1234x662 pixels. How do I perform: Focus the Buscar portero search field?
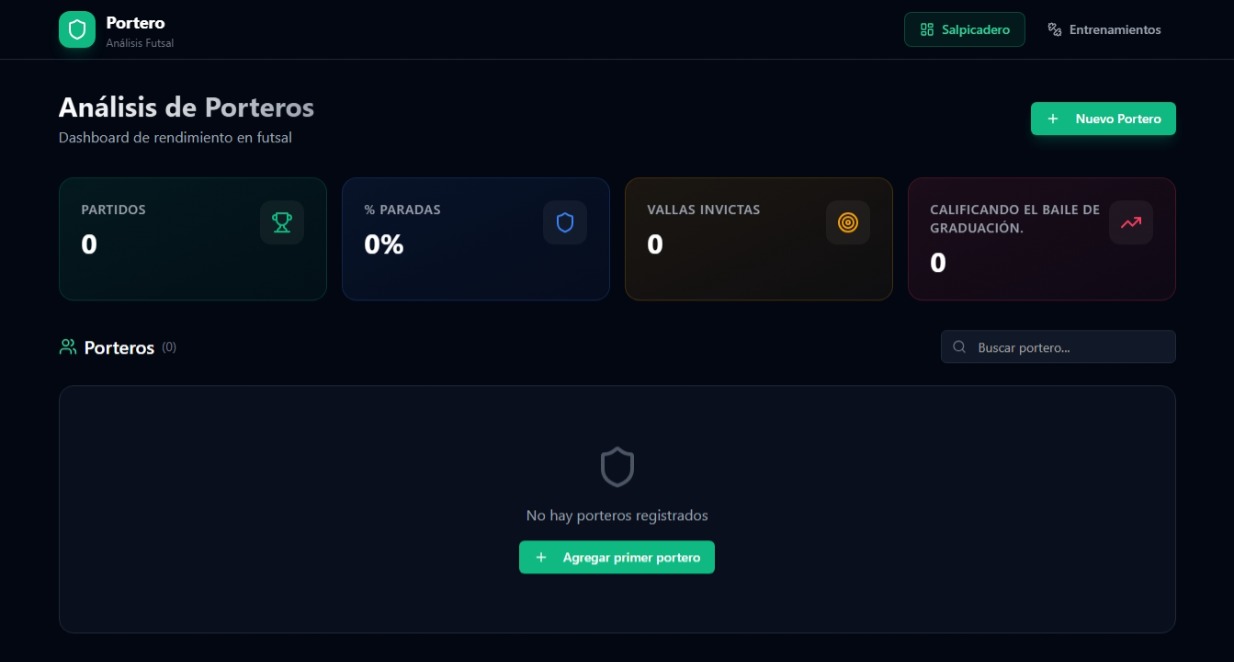click(x=1058, y=347)
